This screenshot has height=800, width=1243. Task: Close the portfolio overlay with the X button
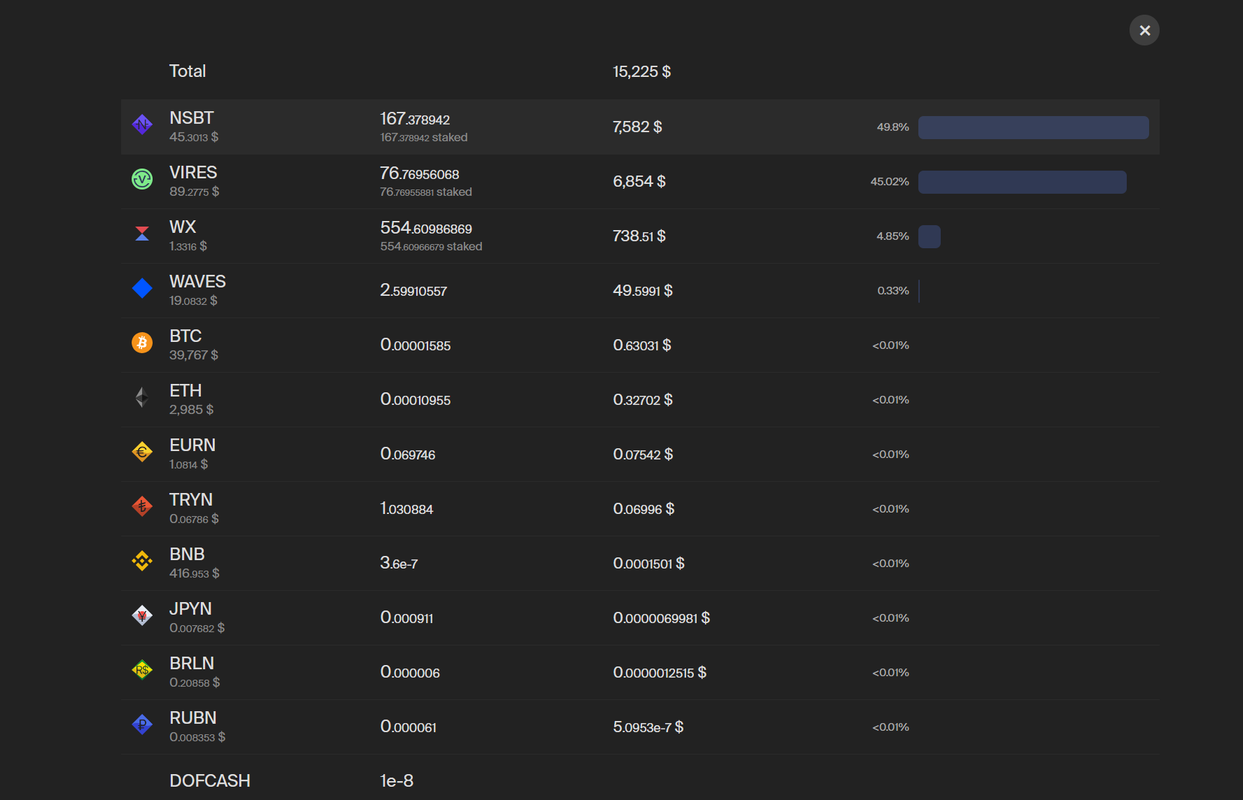pos(1144,30)
